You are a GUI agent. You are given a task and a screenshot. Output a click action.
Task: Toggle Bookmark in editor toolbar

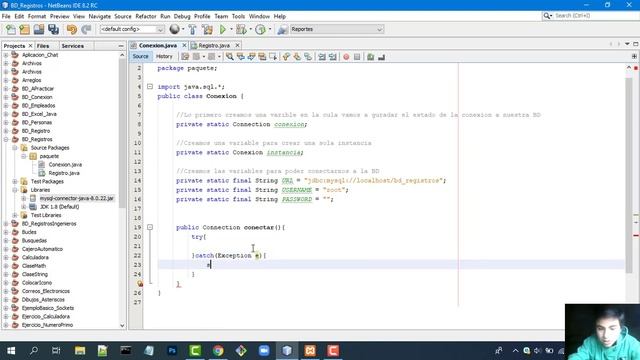(x=308, y=57)
